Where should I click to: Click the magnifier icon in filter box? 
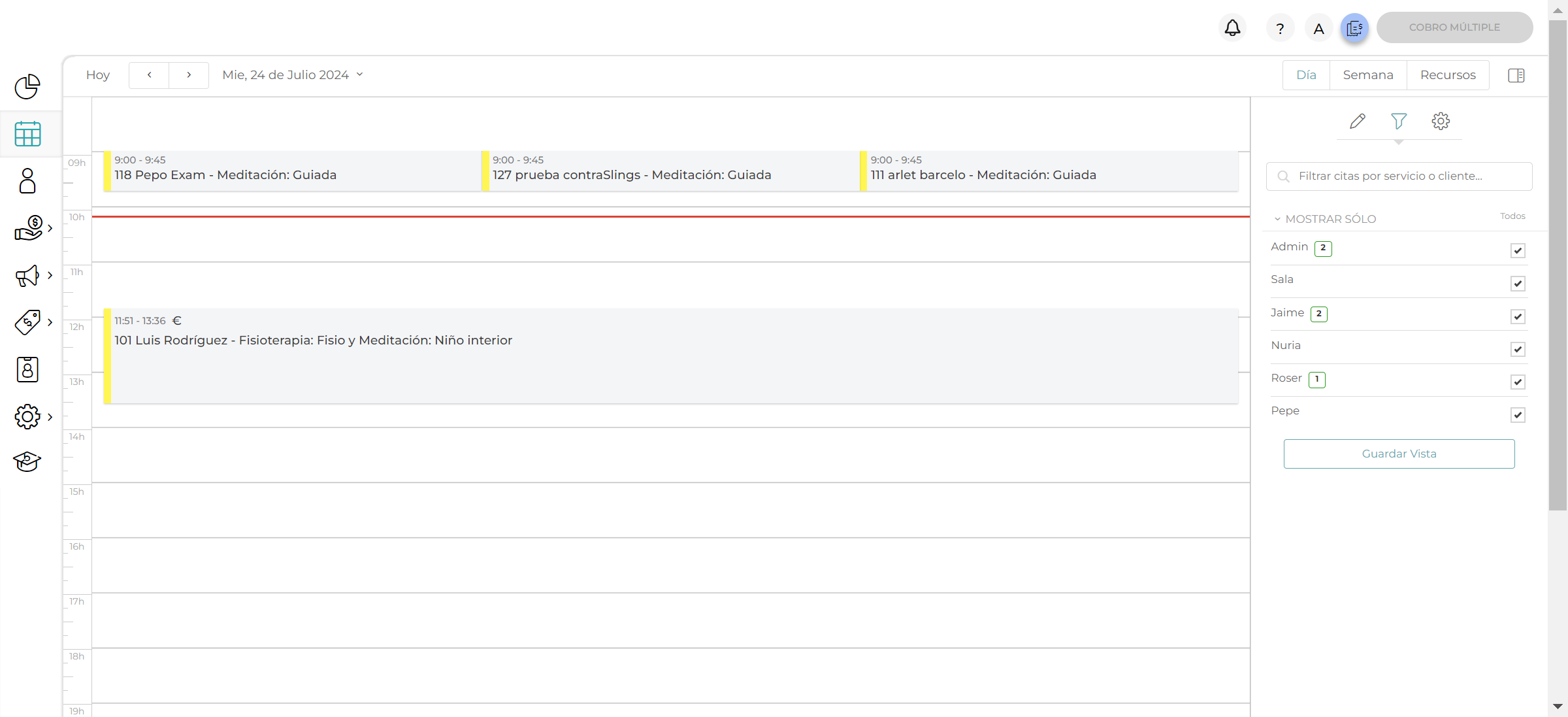point(1283,176)
